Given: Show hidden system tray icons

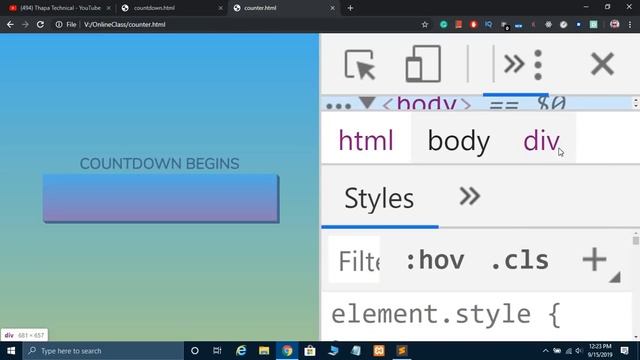Looking at the screenshot, I should pos(545,351).
